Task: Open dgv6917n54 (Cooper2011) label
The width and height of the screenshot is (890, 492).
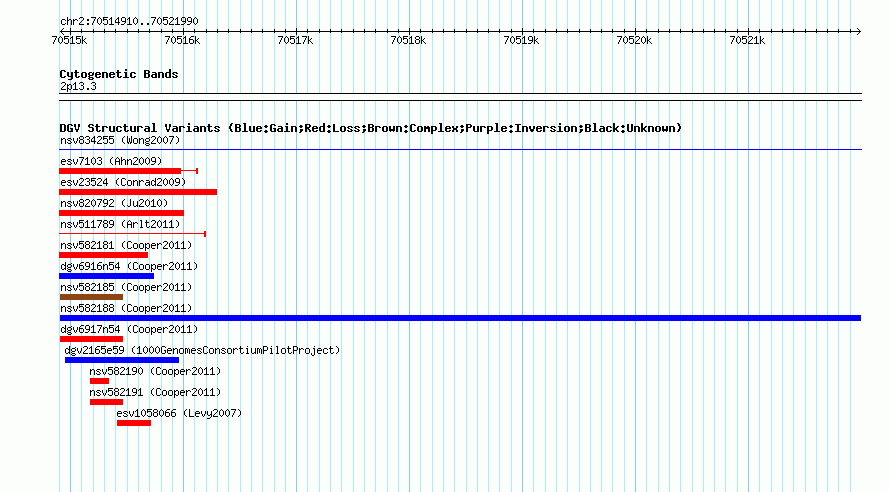Action: coord(129,329)
